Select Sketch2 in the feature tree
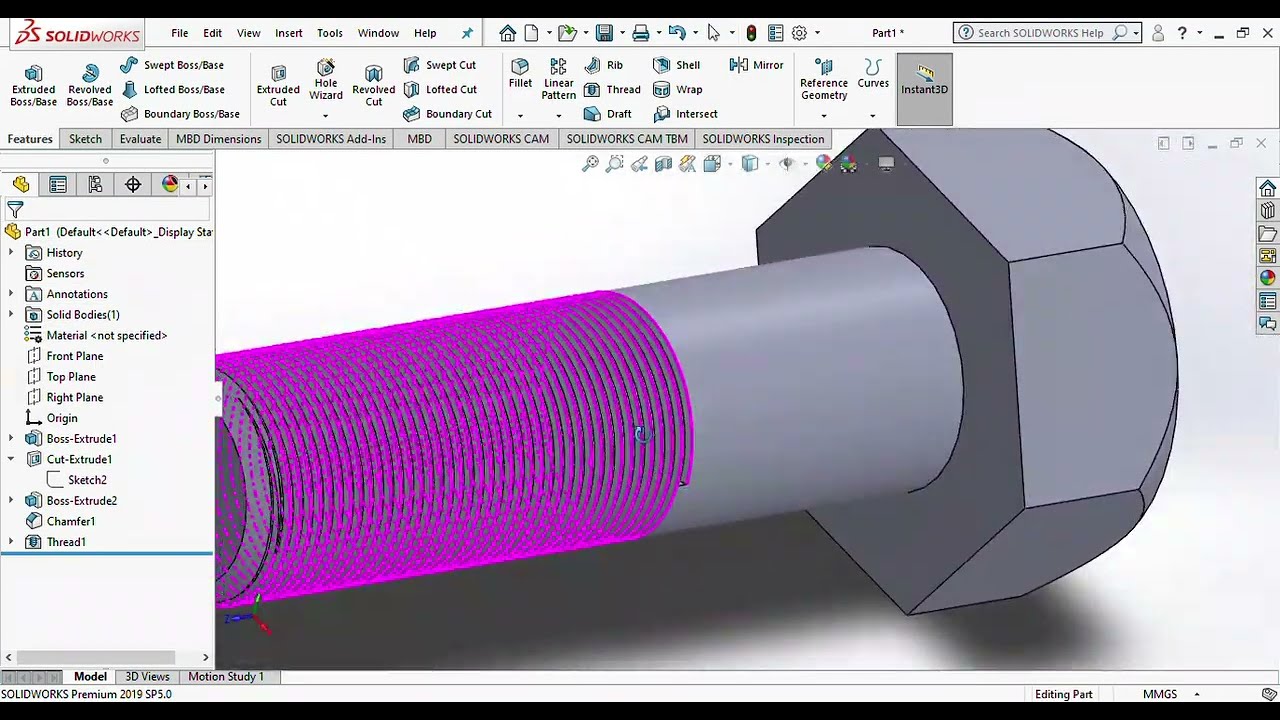Image resolution: width=1280 pixels, height=720 pixels. (77, 480)
